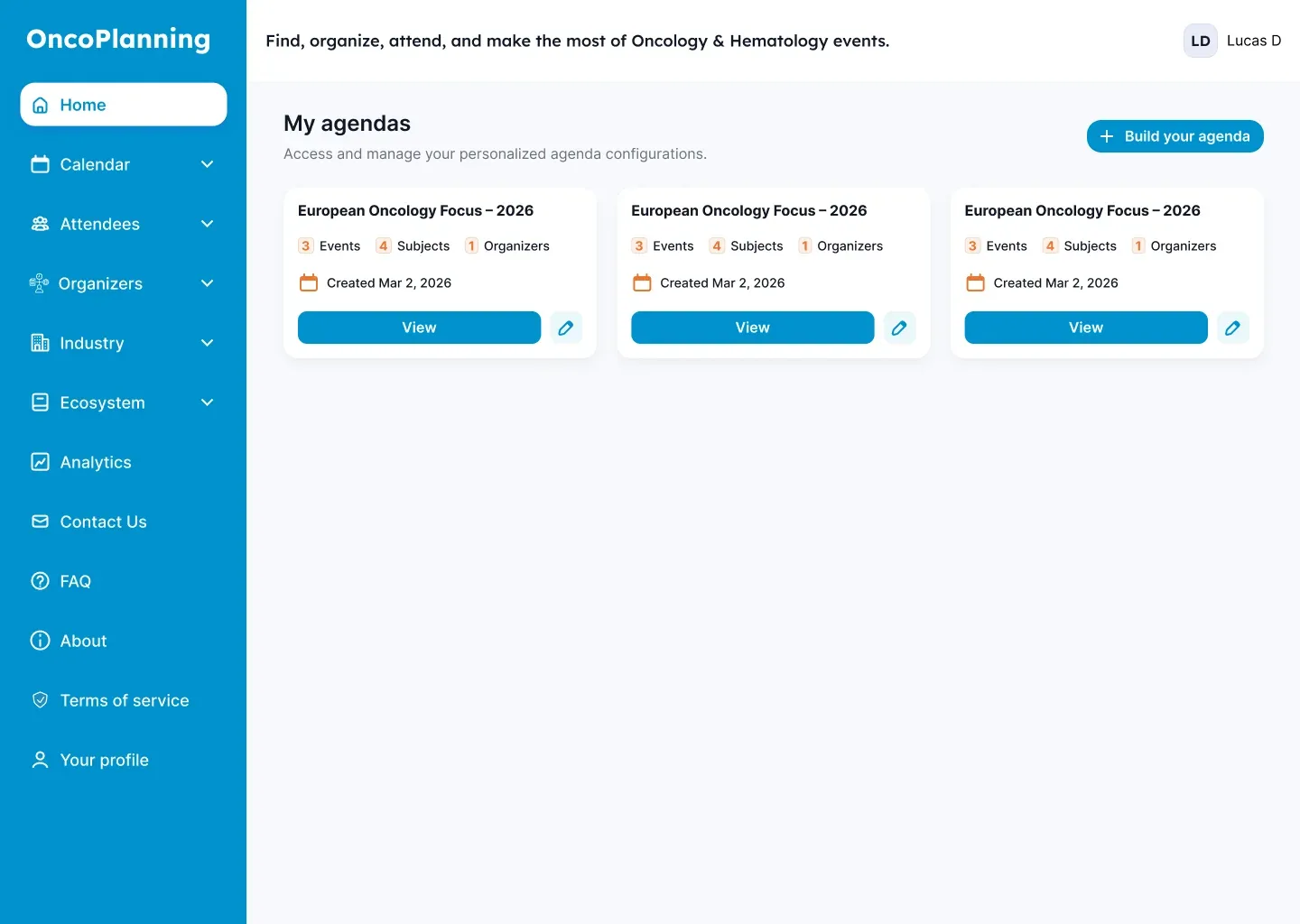This screenshot has width=1300, height=924.
Task: Expand the Attendees menu chevron
Action: tap(207, 224)
